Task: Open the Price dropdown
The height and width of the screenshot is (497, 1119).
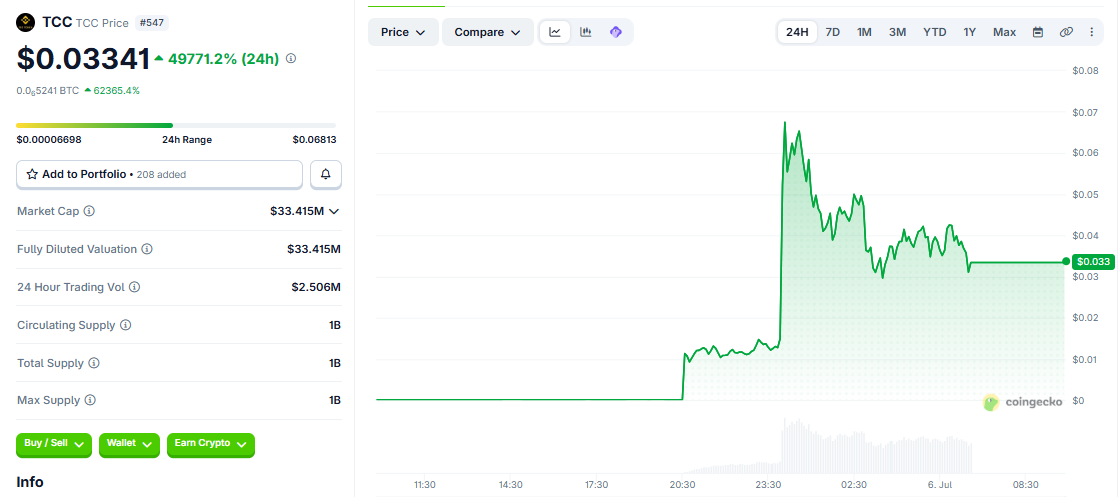Action: click(x=403, y=32)
